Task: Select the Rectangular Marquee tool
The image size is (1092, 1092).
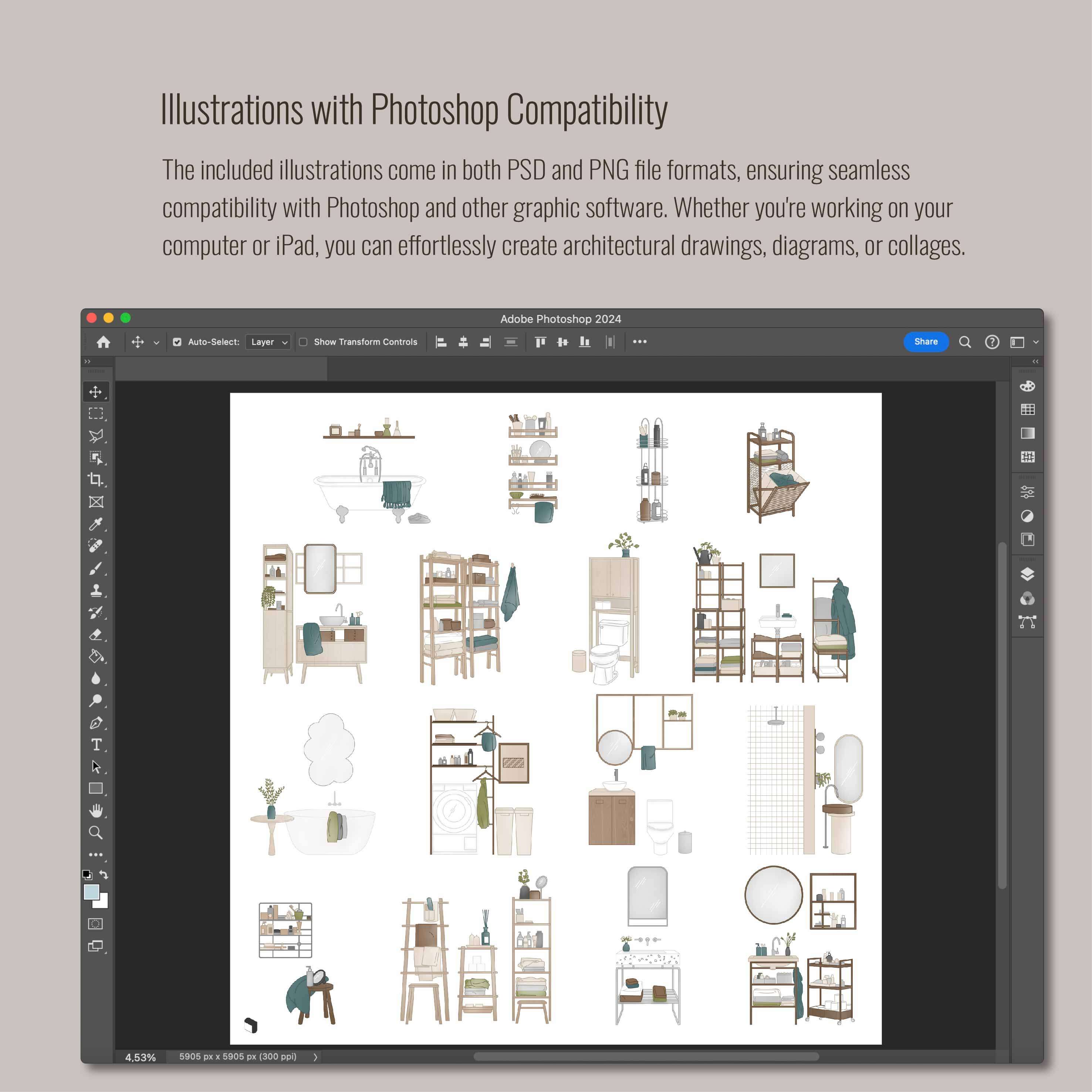Action: 95,414
